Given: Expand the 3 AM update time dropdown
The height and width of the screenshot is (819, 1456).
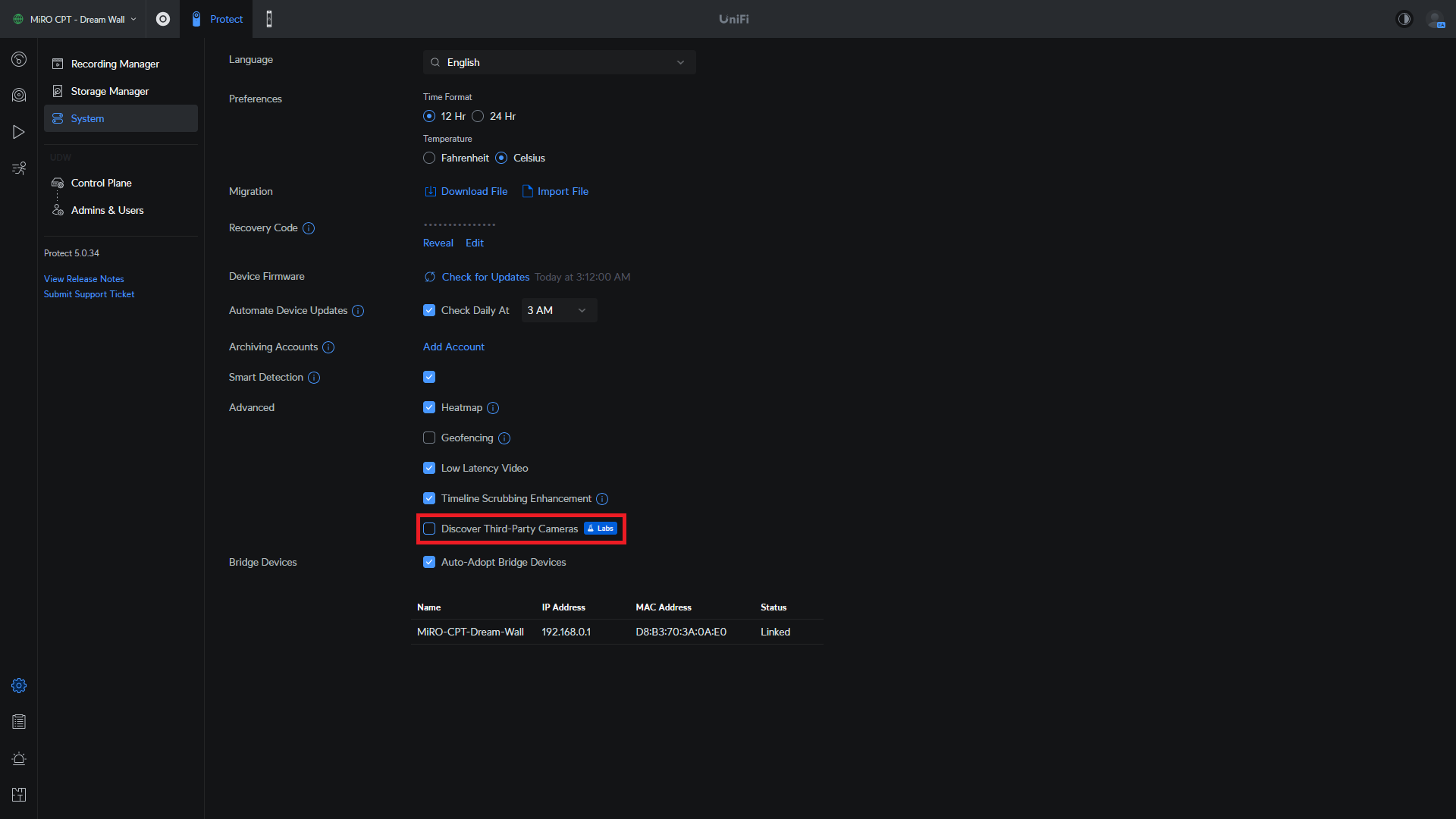Looking at the screenshot, I should 559,310.
